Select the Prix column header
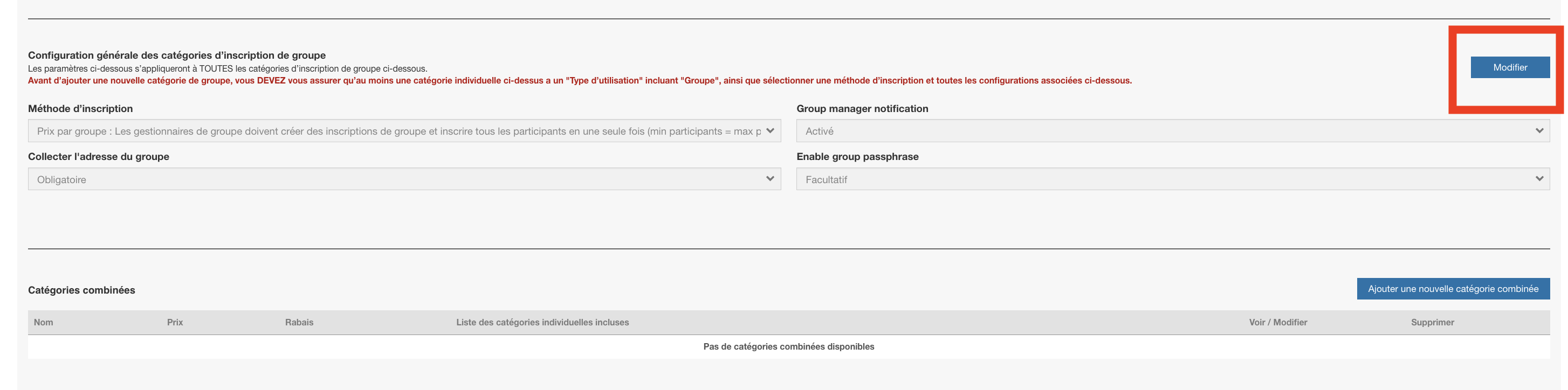Image resolution: width=1568 pixels, height=390 pixels. 175,323
